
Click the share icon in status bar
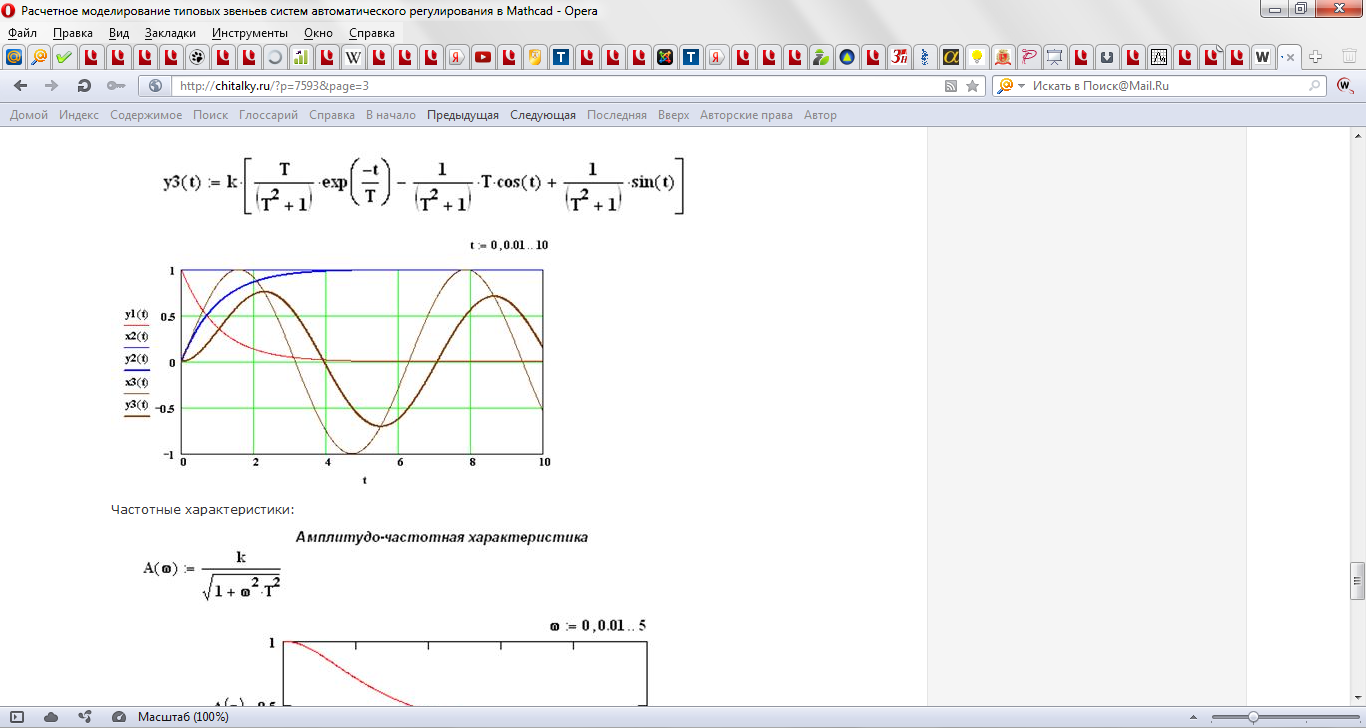[84, 717]
